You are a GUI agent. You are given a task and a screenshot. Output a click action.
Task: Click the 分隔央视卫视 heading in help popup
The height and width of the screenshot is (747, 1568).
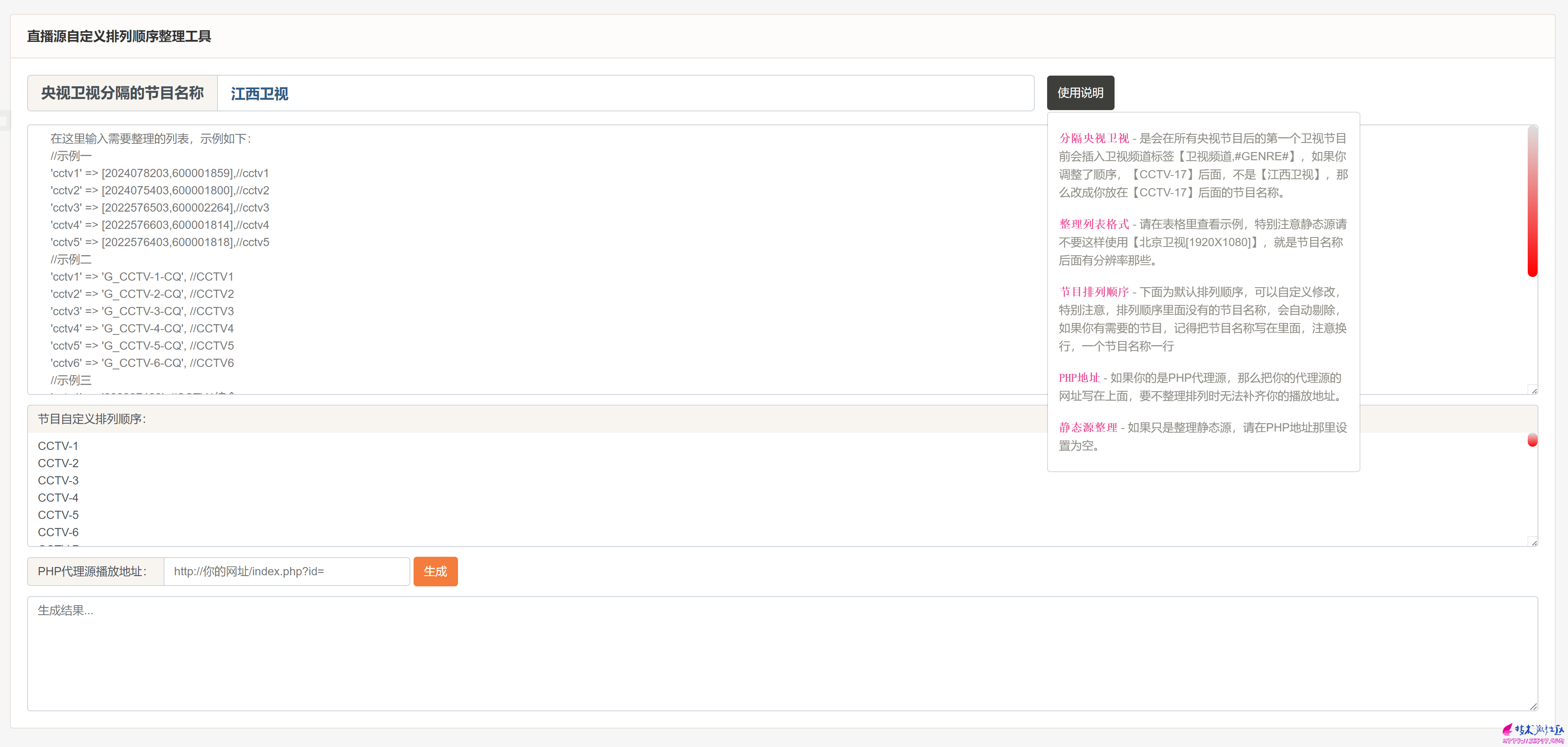(x=1094, y=138)
